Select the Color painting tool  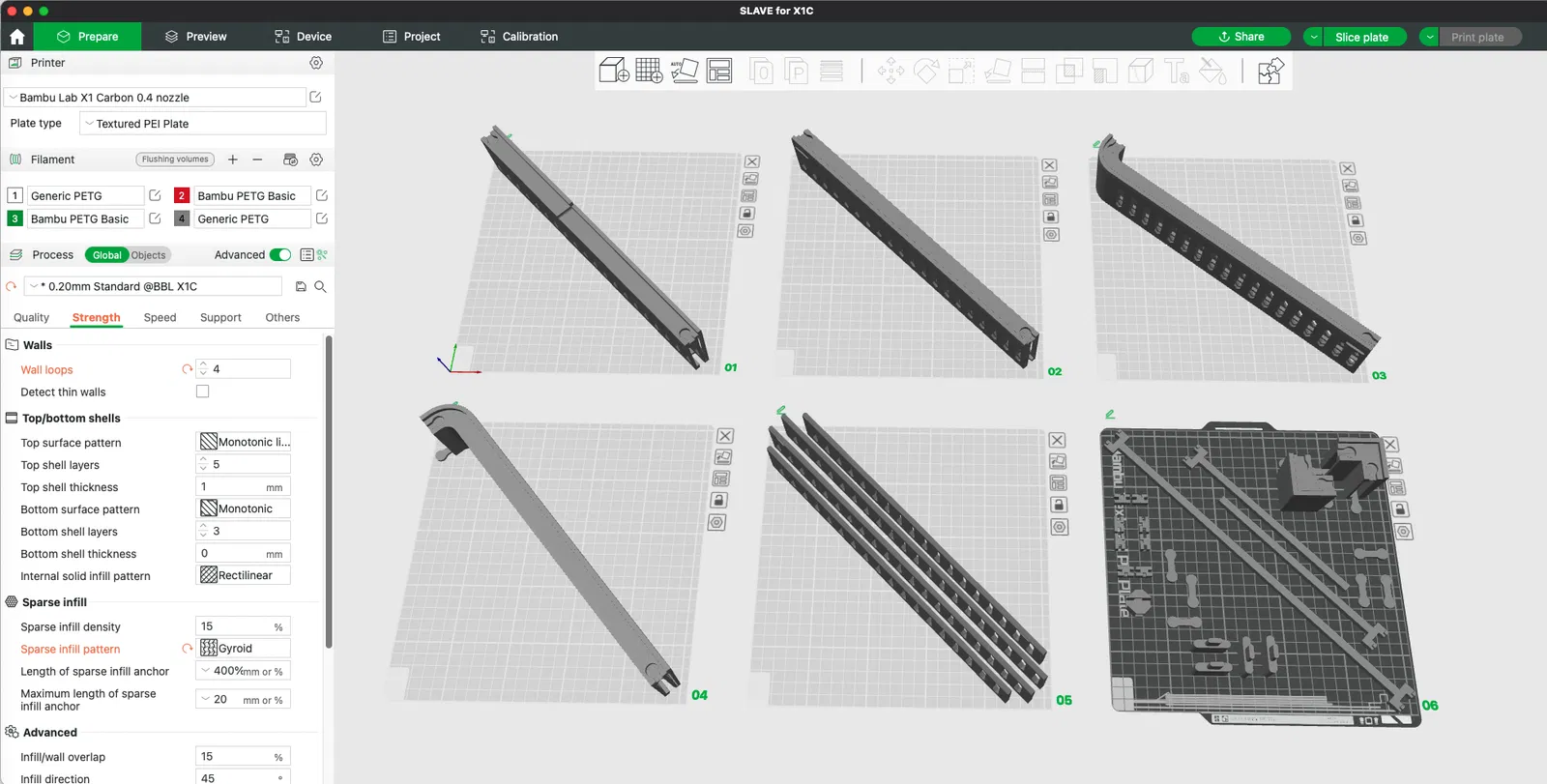point(1212,72)
